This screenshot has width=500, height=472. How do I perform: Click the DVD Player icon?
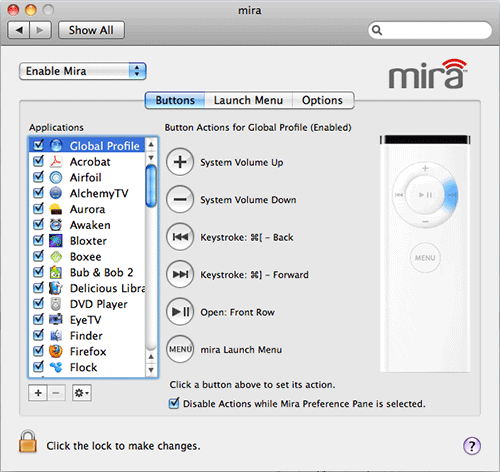56,304
